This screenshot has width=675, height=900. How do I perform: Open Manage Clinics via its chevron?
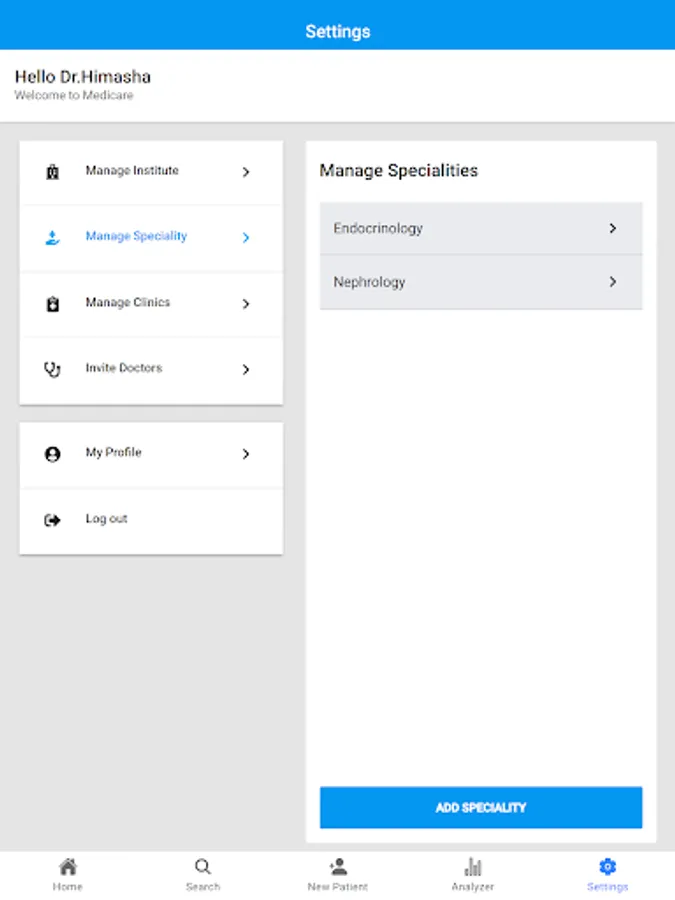click(x=246, y=304)
